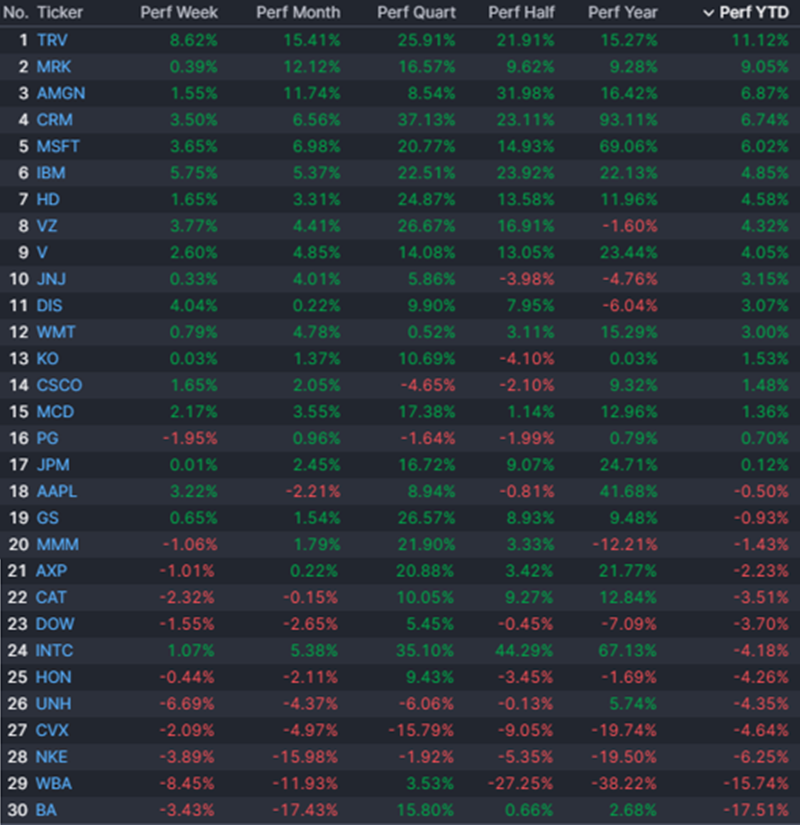This screenshot has width=800, height=825.
Task: Select MMM's -12.21% Perf Year value
Action: pos(625,544)
